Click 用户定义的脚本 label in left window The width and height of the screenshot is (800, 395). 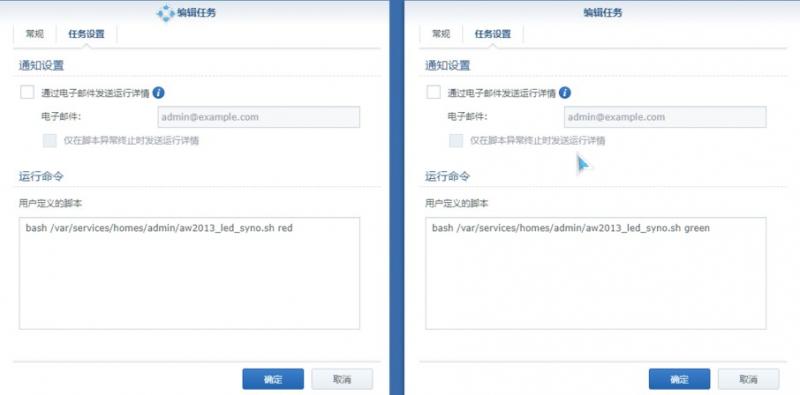[51, 203]
